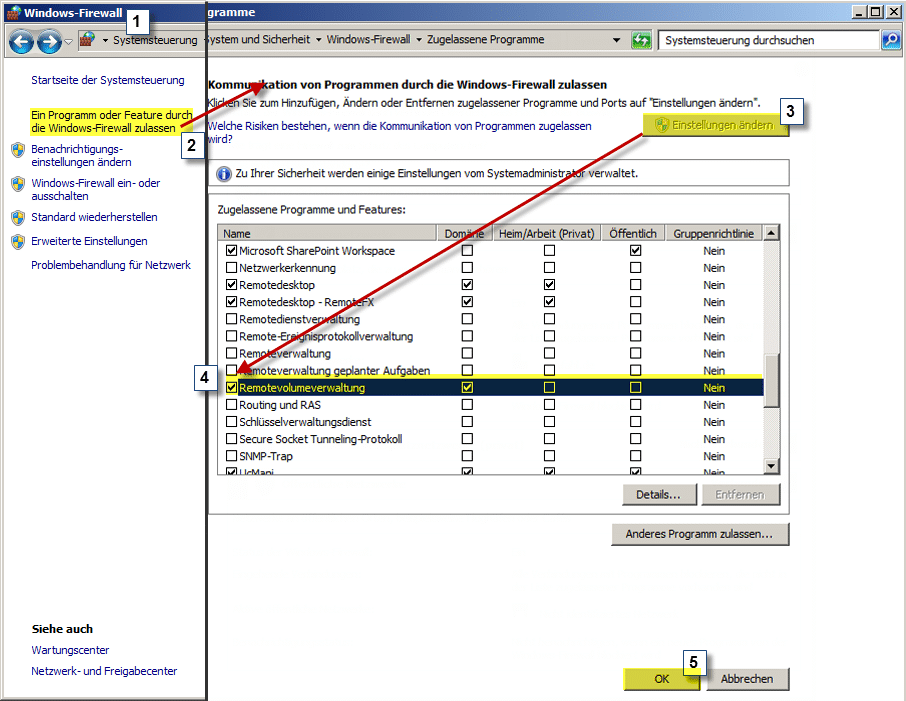This screenshot has width=906, height=701.
Task: Expand the dropdown arrow after System und Sicherheit
Action: [318, 40]
